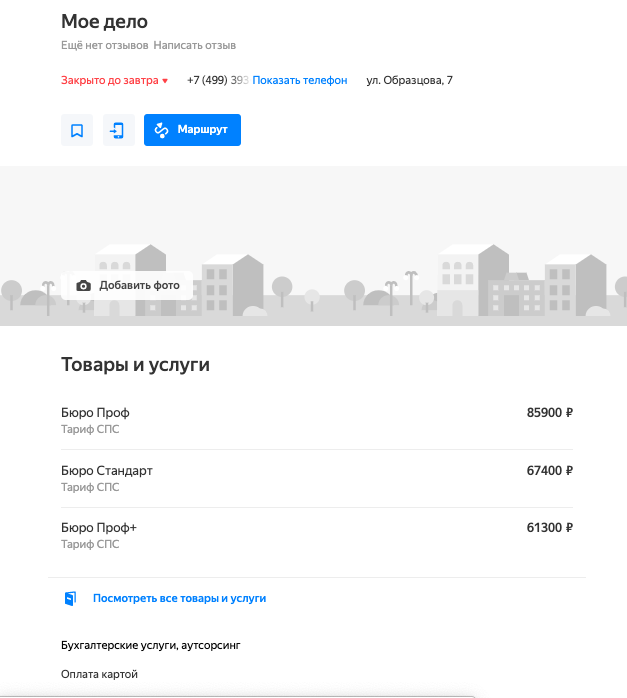Click the Мое дело title
Screen dimensions: 627x698
(104, 21)
